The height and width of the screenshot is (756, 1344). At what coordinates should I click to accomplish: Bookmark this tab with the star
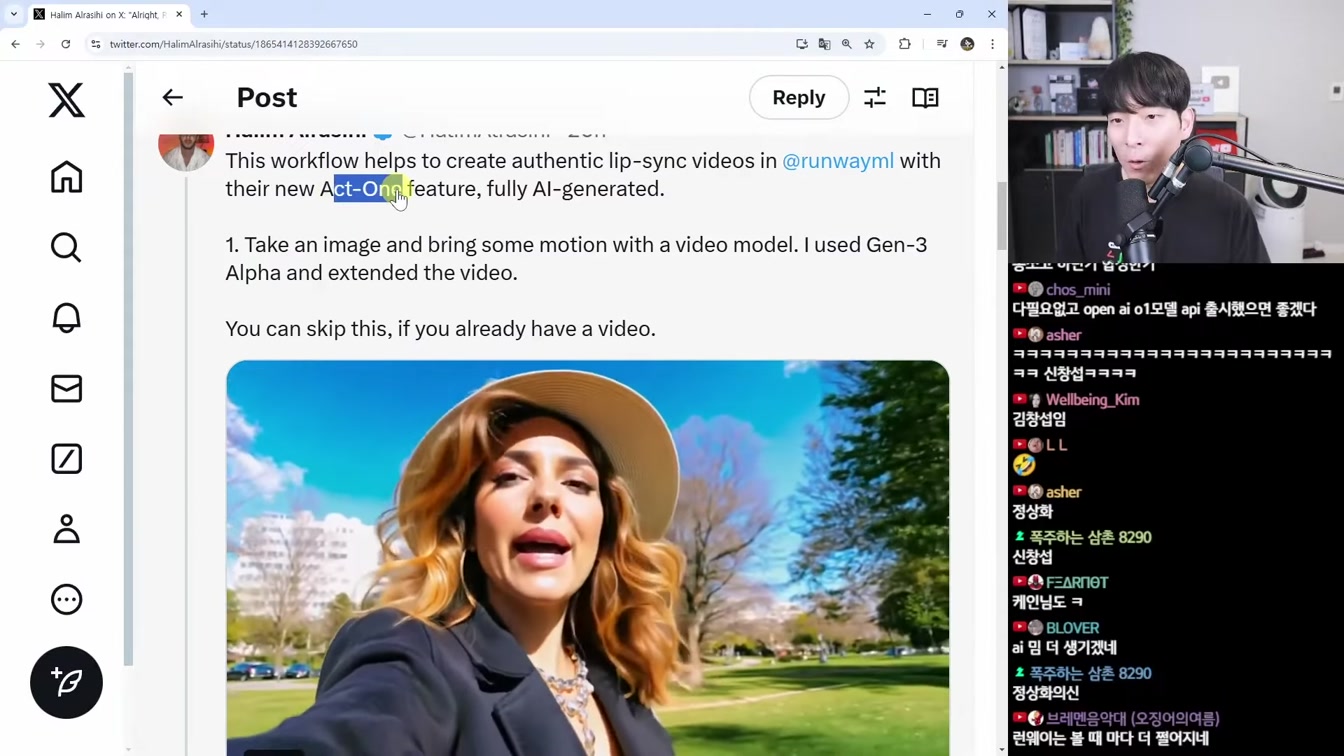(x=870, y=44)
